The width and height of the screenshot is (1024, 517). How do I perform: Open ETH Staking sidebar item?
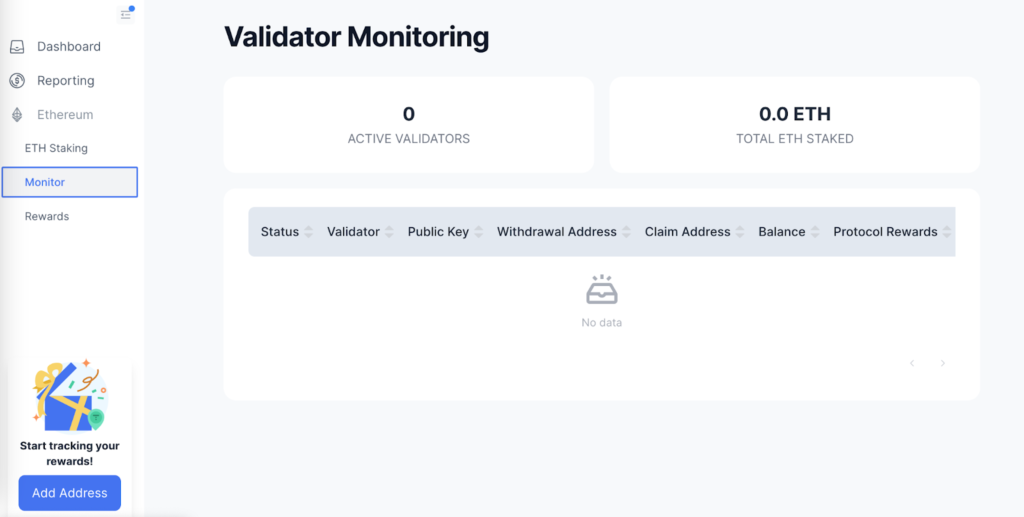56,148
